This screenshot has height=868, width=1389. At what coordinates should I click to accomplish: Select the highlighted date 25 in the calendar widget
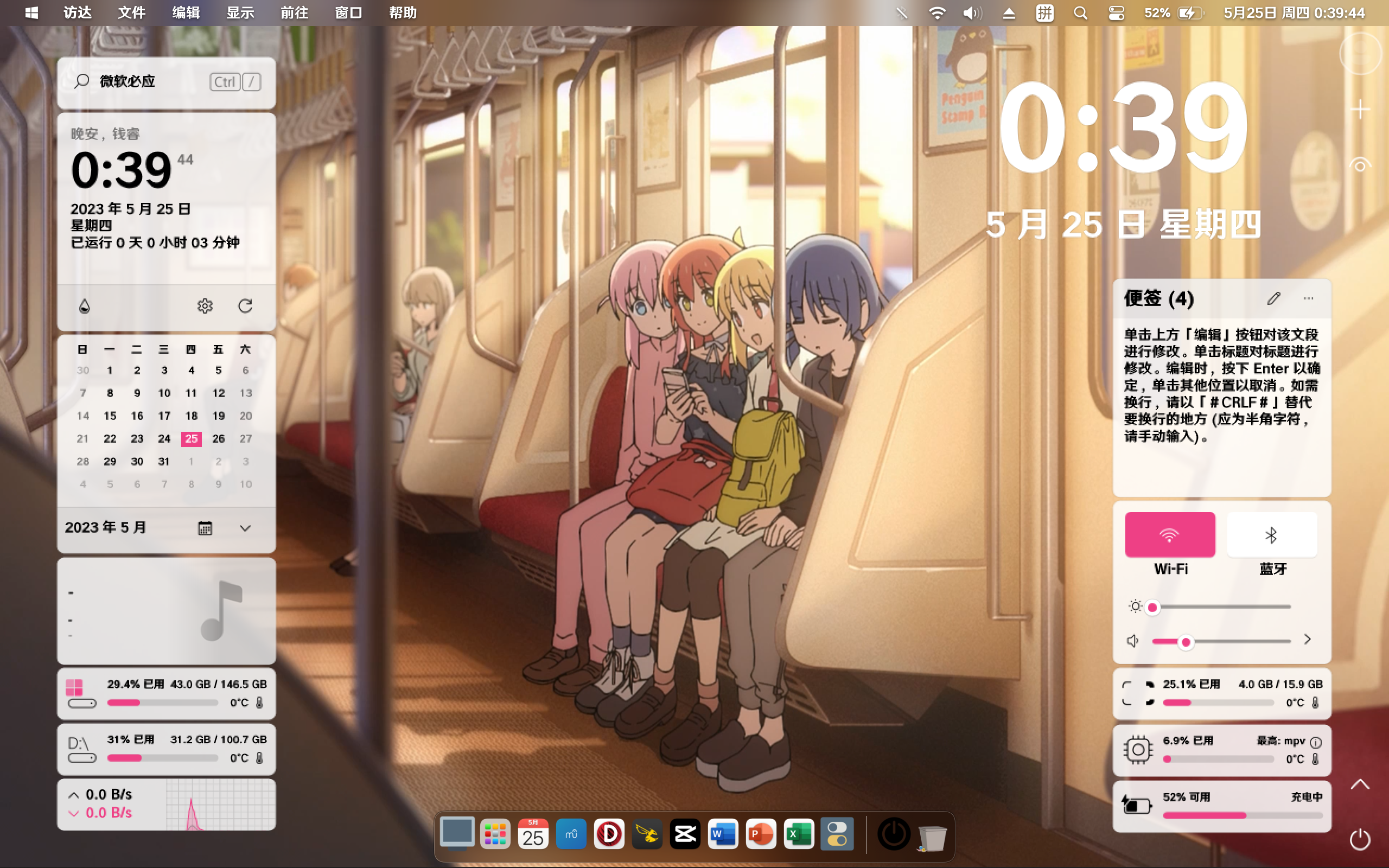pyautogui.click(x=191, y=438)
